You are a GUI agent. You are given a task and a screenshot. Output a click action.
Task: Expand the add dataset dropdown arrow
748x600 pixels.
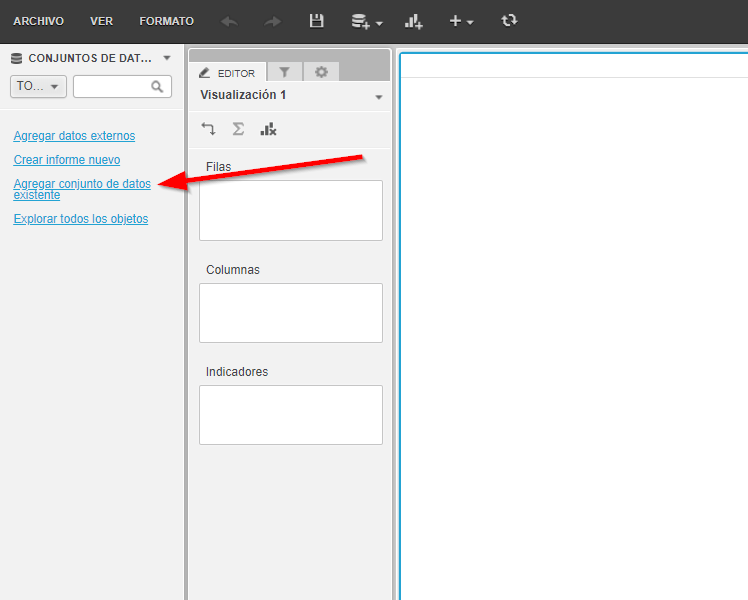click(379, 23)
